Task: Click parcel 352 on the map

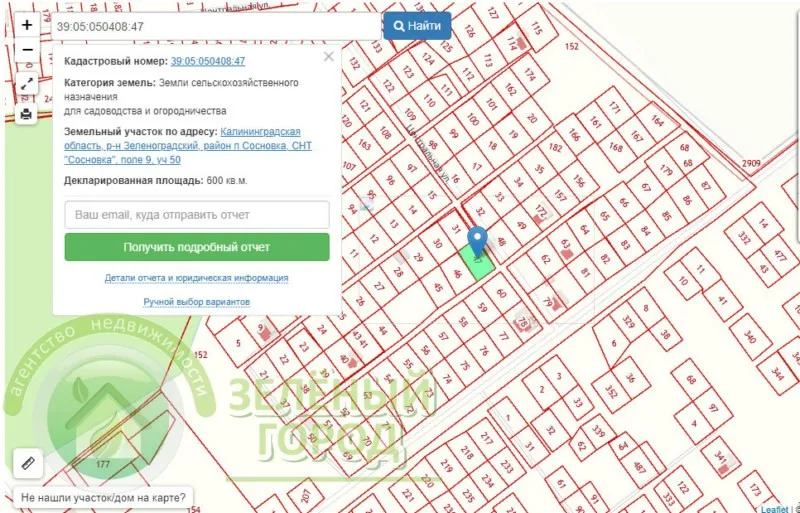Action: click(x=611, y=391)
